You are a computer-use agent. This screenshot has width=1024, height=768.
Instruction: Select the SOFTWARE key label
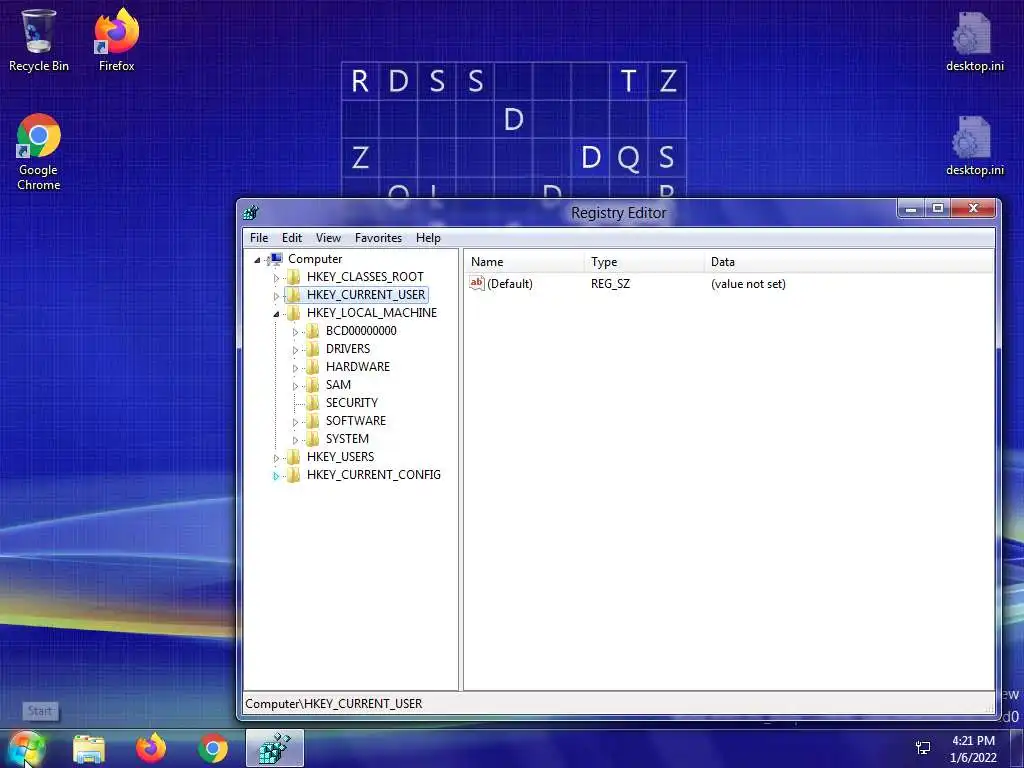click(355, 421)
